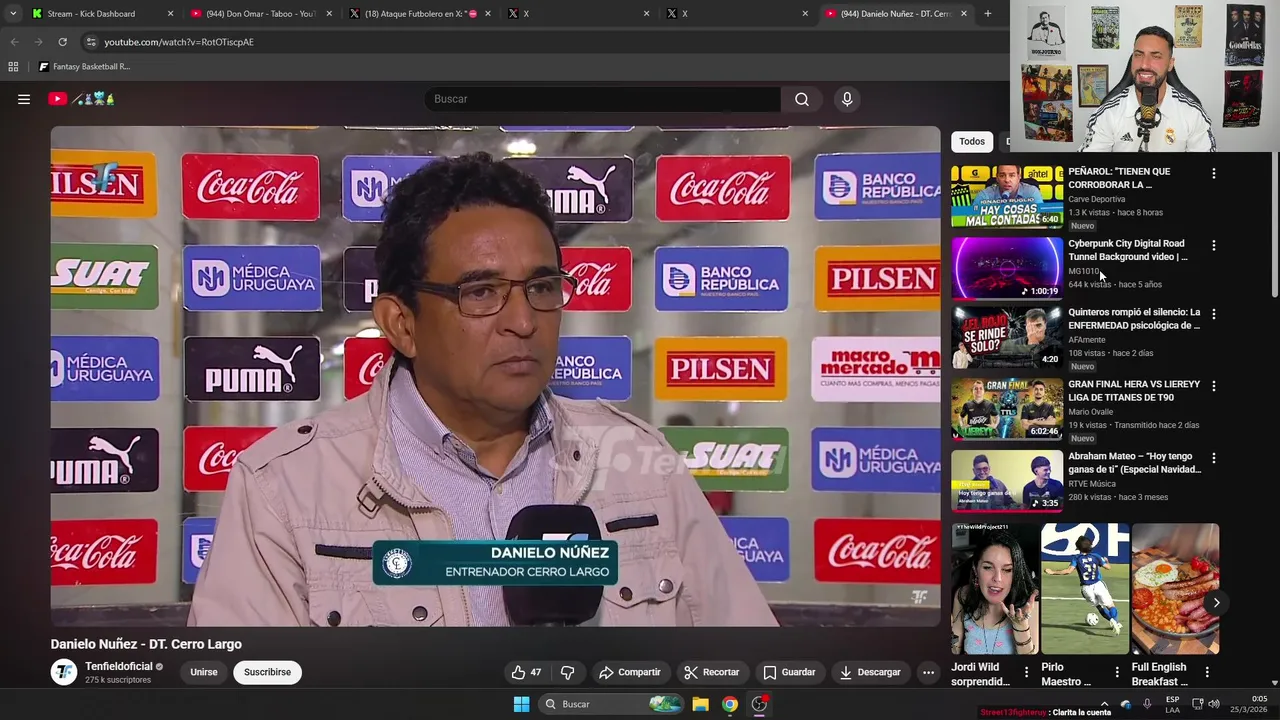Go back in browser history
Screen dimensions: 1280x720
tap(14, 42)
